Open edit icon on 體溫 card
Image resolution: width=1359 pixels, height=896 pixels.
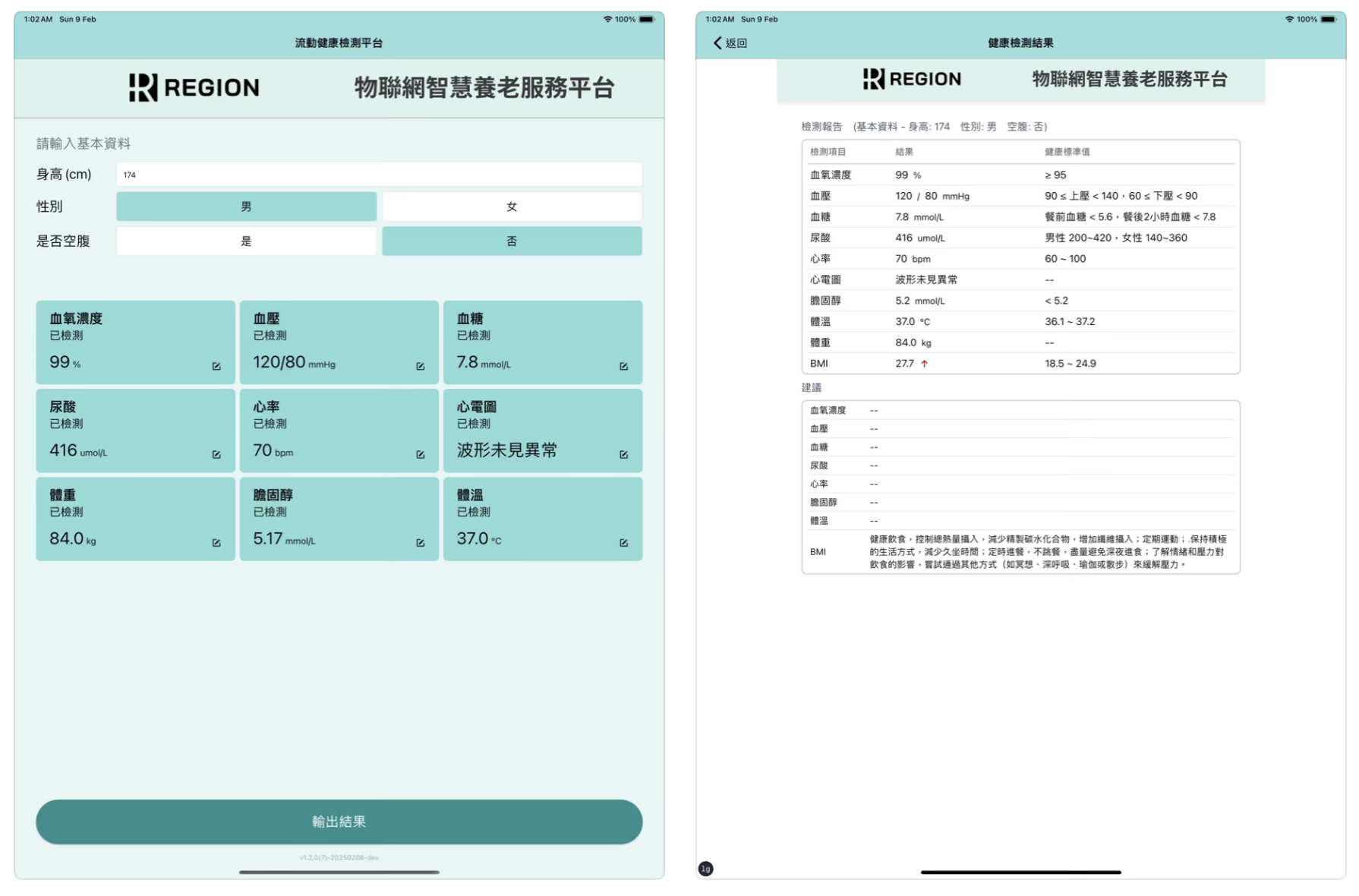pos(623,542)
